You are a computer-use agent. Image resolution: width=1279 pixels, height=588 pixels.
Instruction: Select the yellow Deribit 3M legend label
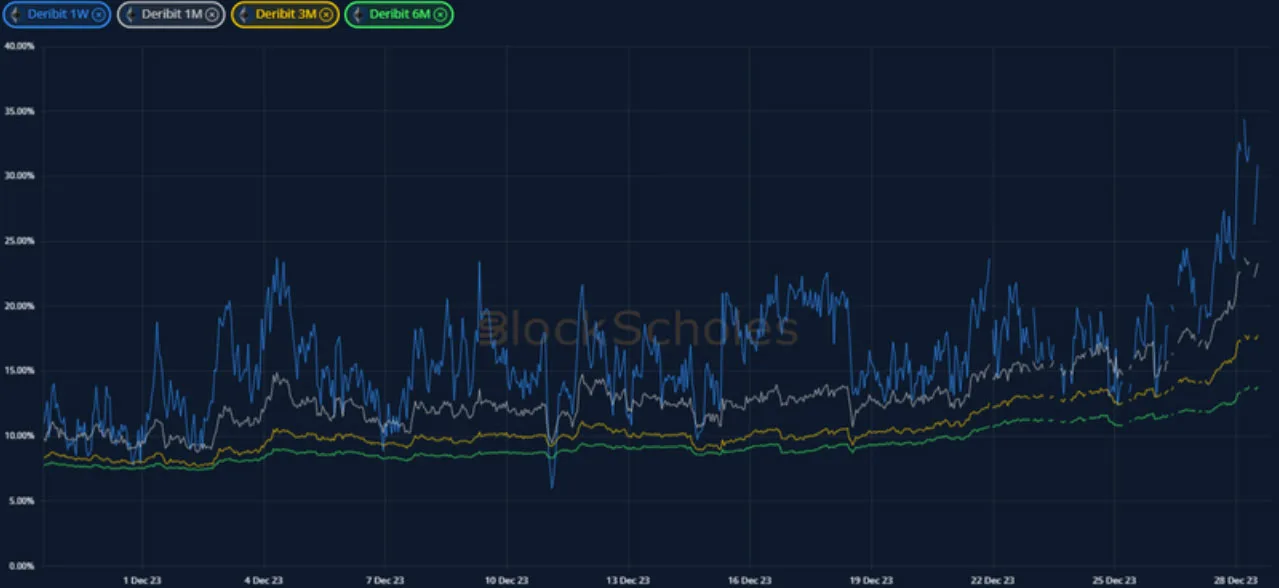pyautogui.click(x=287, y=14)
